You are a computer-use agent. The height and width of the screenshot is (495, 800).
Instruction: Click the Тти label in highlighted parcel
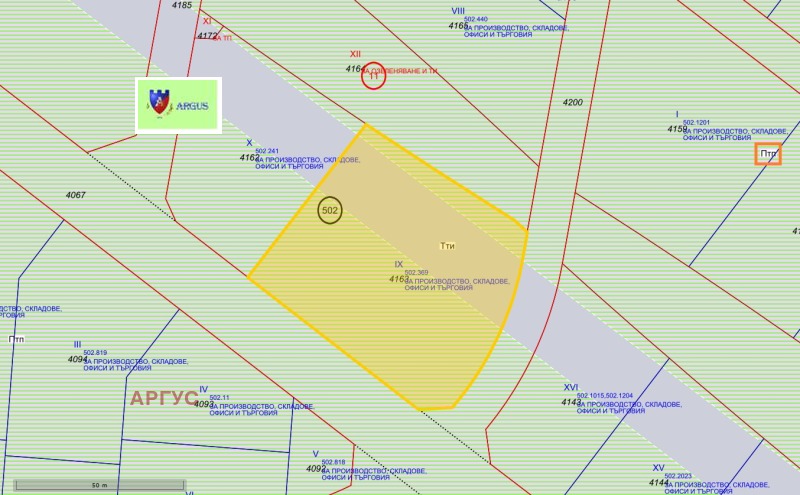click(x=448, y=245)
